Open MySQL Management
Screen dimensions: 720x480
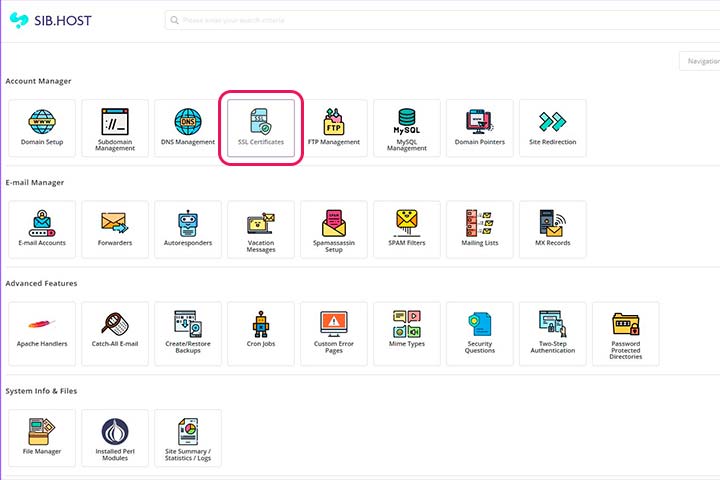click(407, 128)
